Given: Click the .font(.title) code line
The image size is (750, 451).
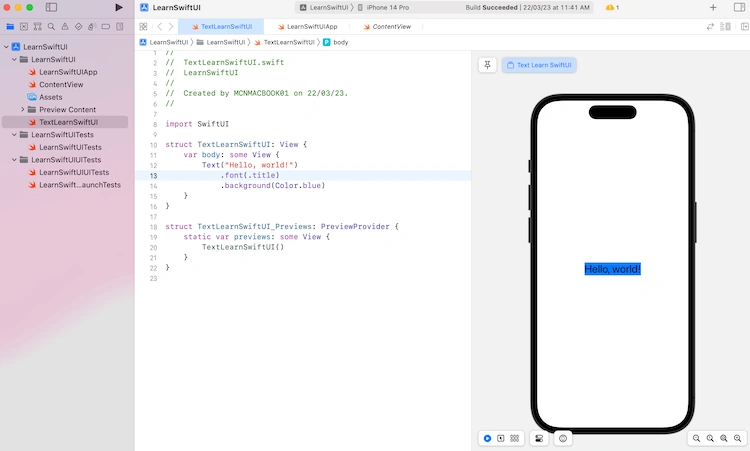Looking at the screenshot, I should tap(250, 176).
